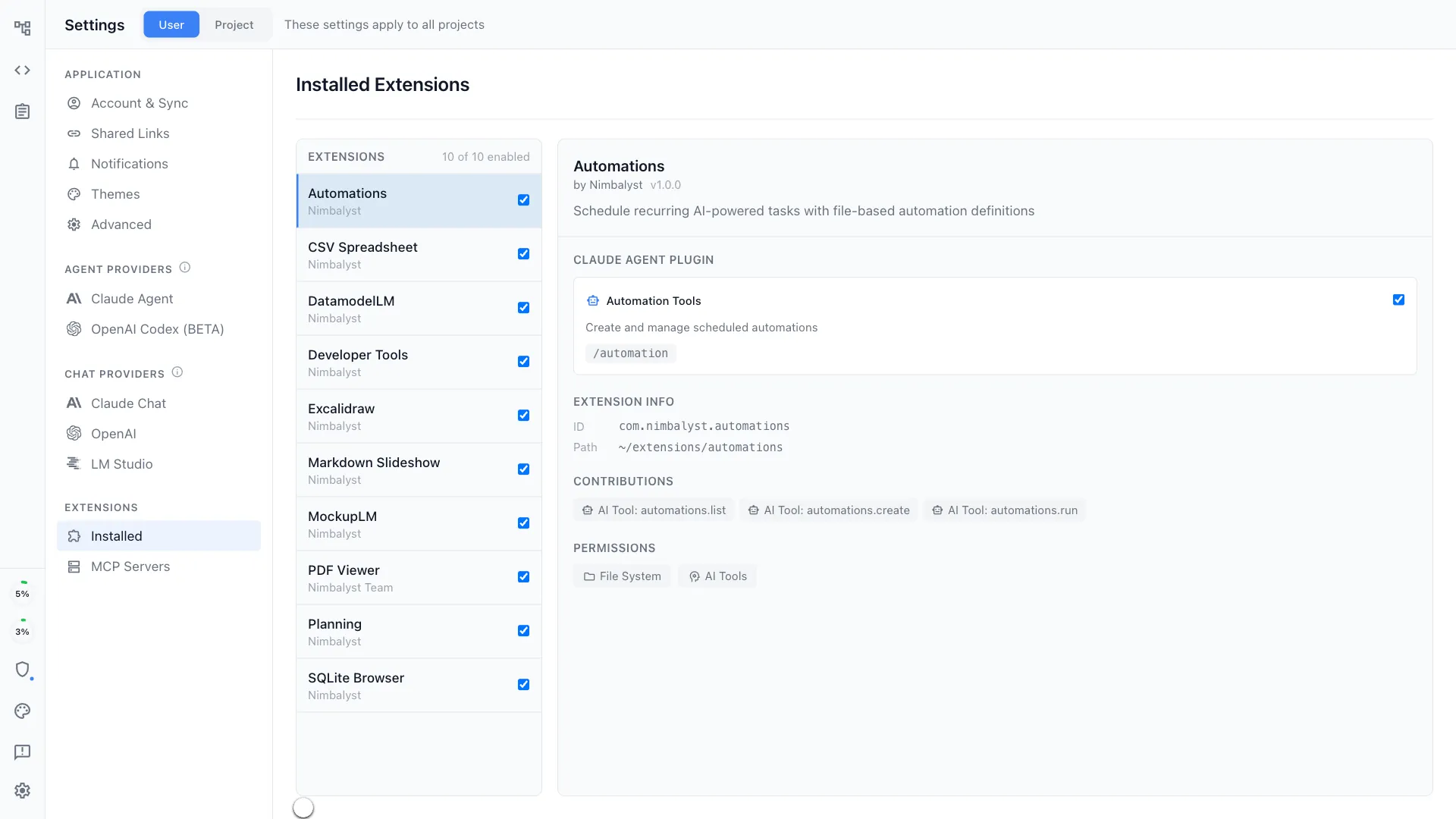This screenshot has height=819, width=1456.
Task: Switch to the Project settings tab
Action: coord(234,24)
